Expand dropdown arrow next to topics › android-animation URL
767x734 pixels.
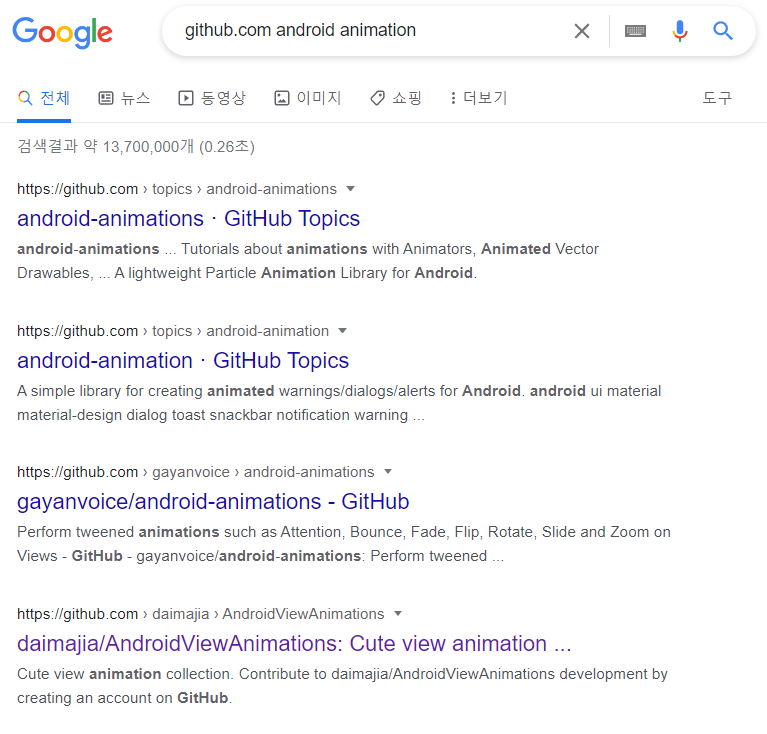342,331
